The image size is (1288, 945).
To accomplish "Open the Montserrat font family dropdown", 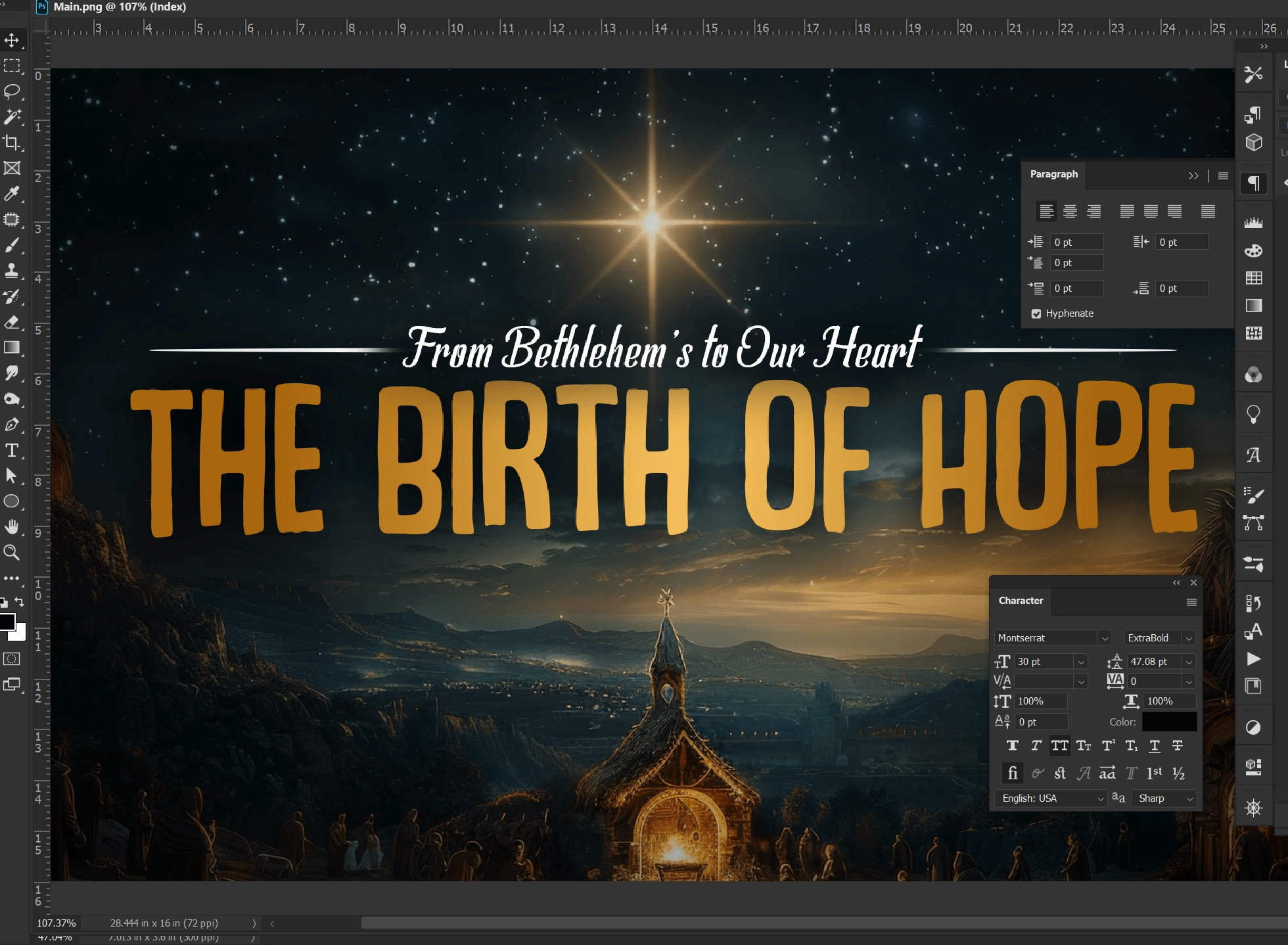I will pos(1105,638).
